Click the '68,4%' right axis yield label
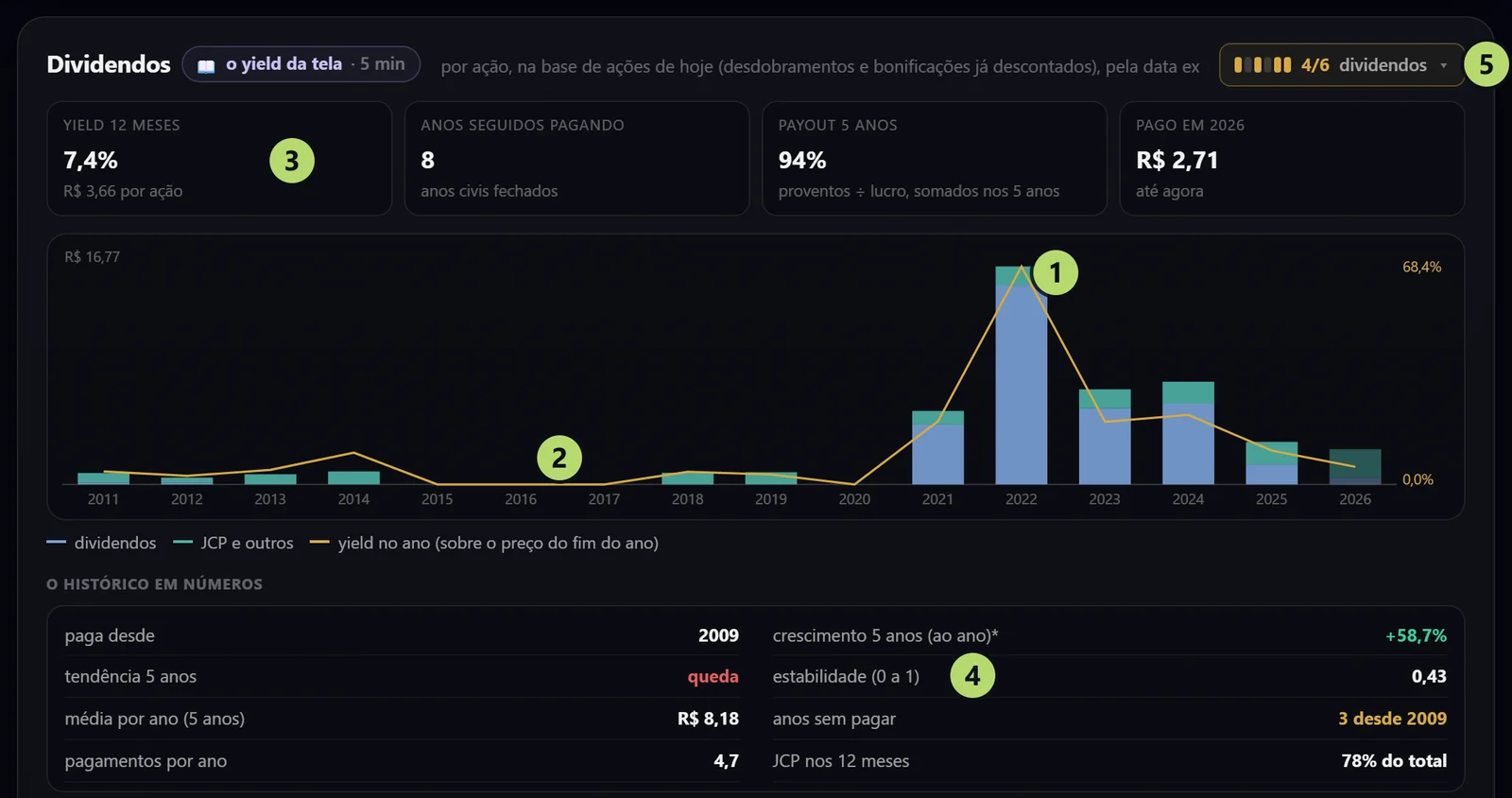1512x798 pixels. pyautogui.click(x=1422, y=268)
